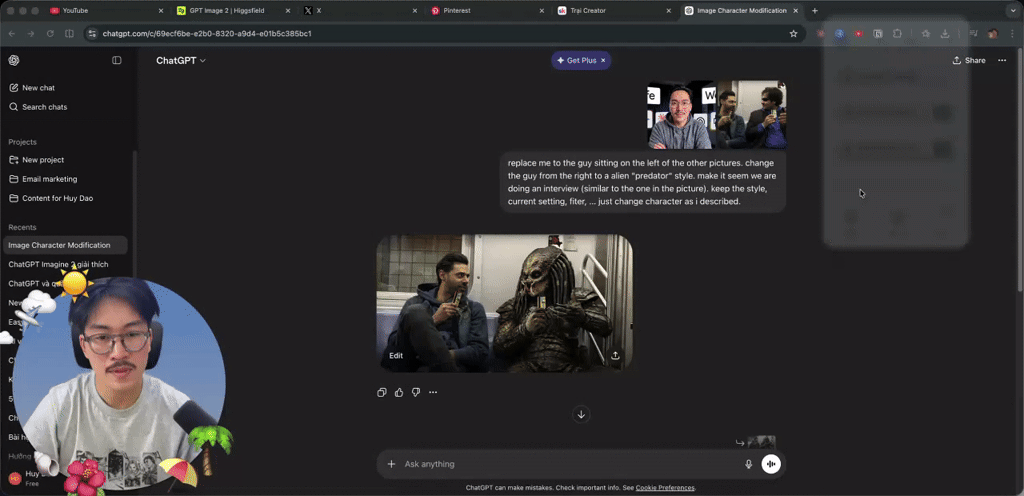Bookmark this page with the star icon
This screenshot has height=496, width=1024.
coord(793,33)
